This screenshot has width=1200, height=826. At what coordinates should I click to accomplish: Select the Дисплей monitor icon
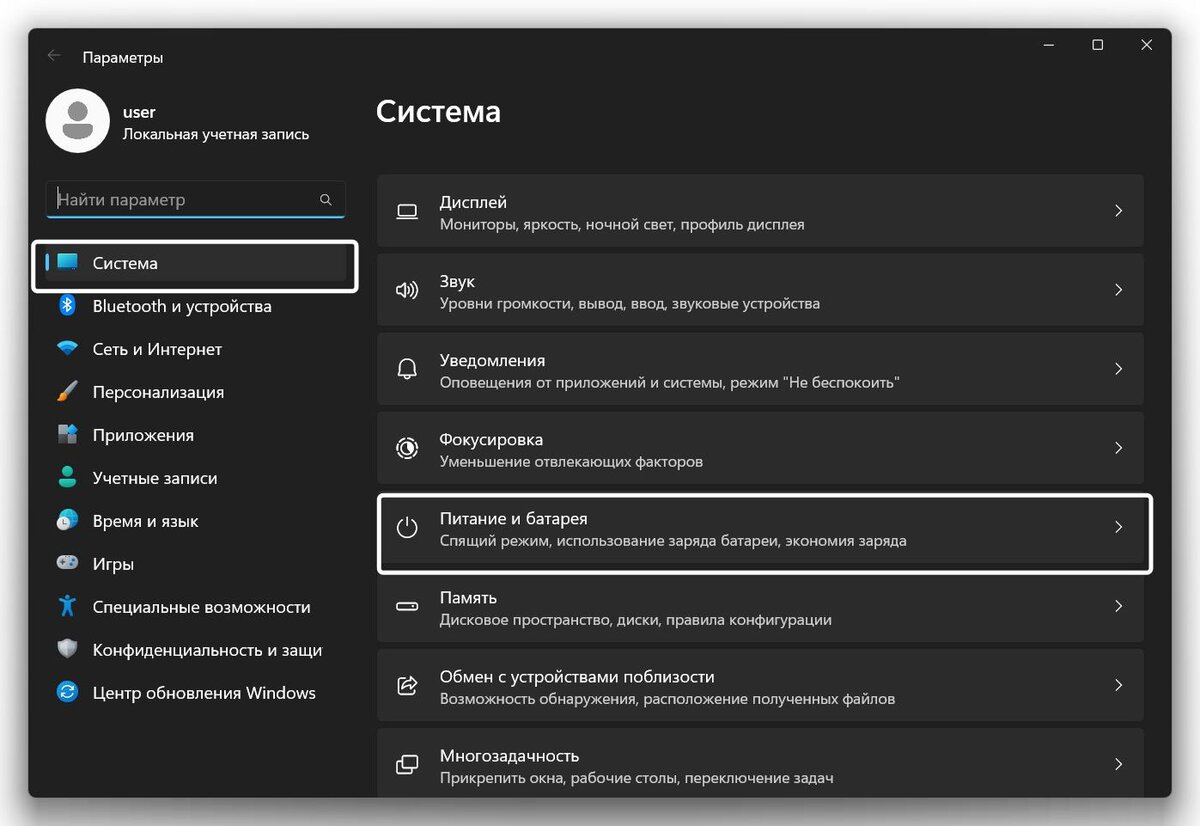point(406,211)
